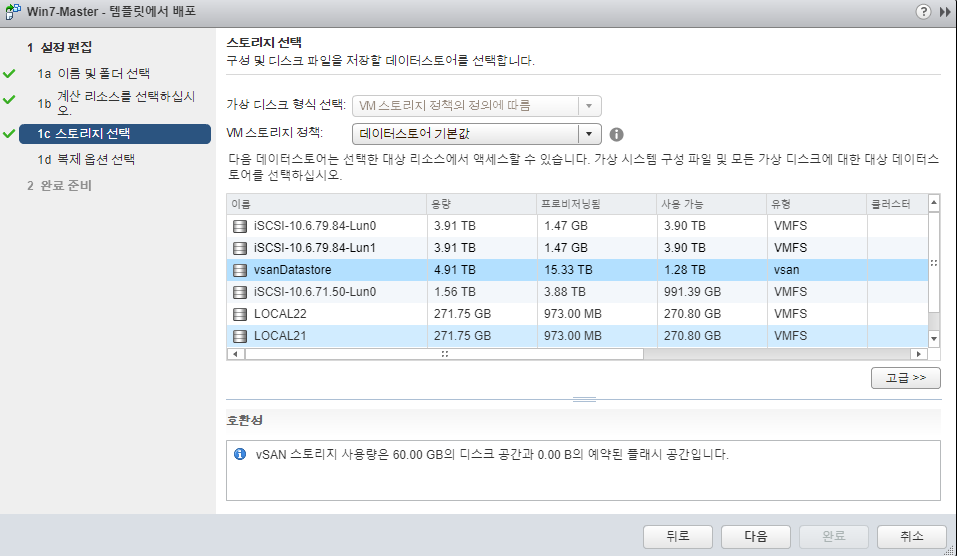957x556 pixels.
Task: Select step 1d 복제 옵션 선택
Action: (x=86, y=159)
